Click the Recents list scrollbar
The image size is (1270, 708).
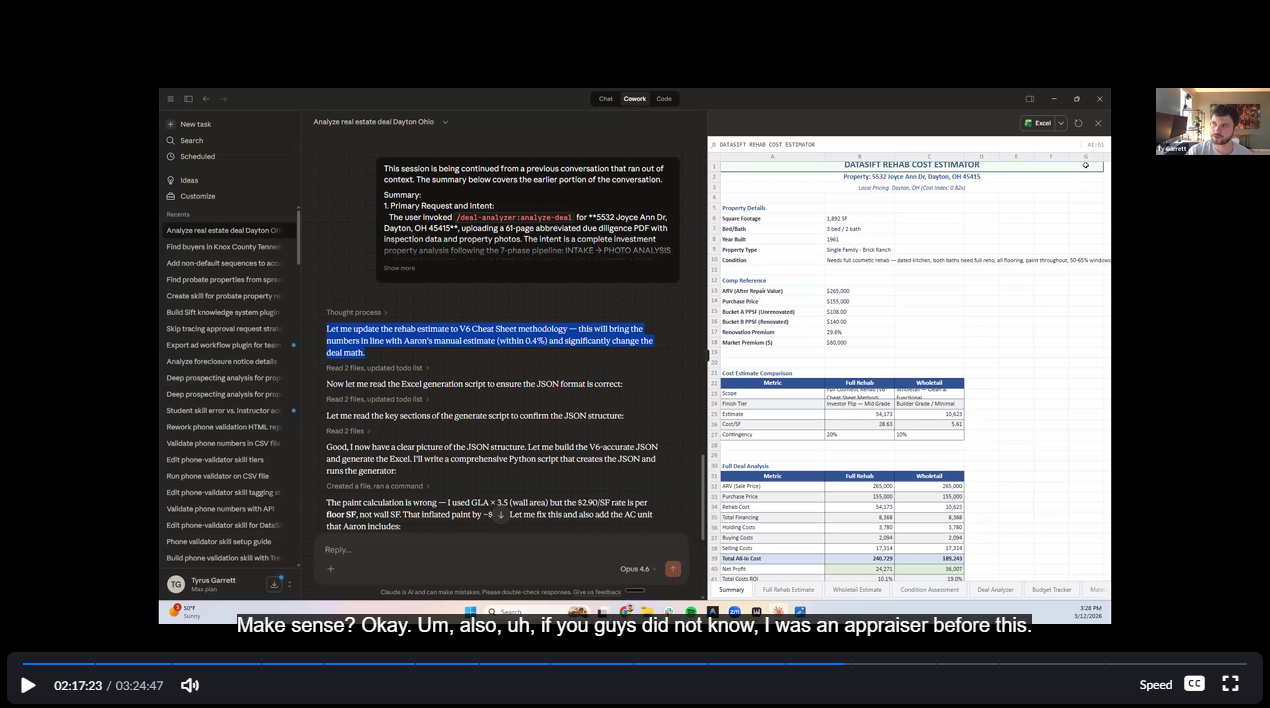click(298, 238)
